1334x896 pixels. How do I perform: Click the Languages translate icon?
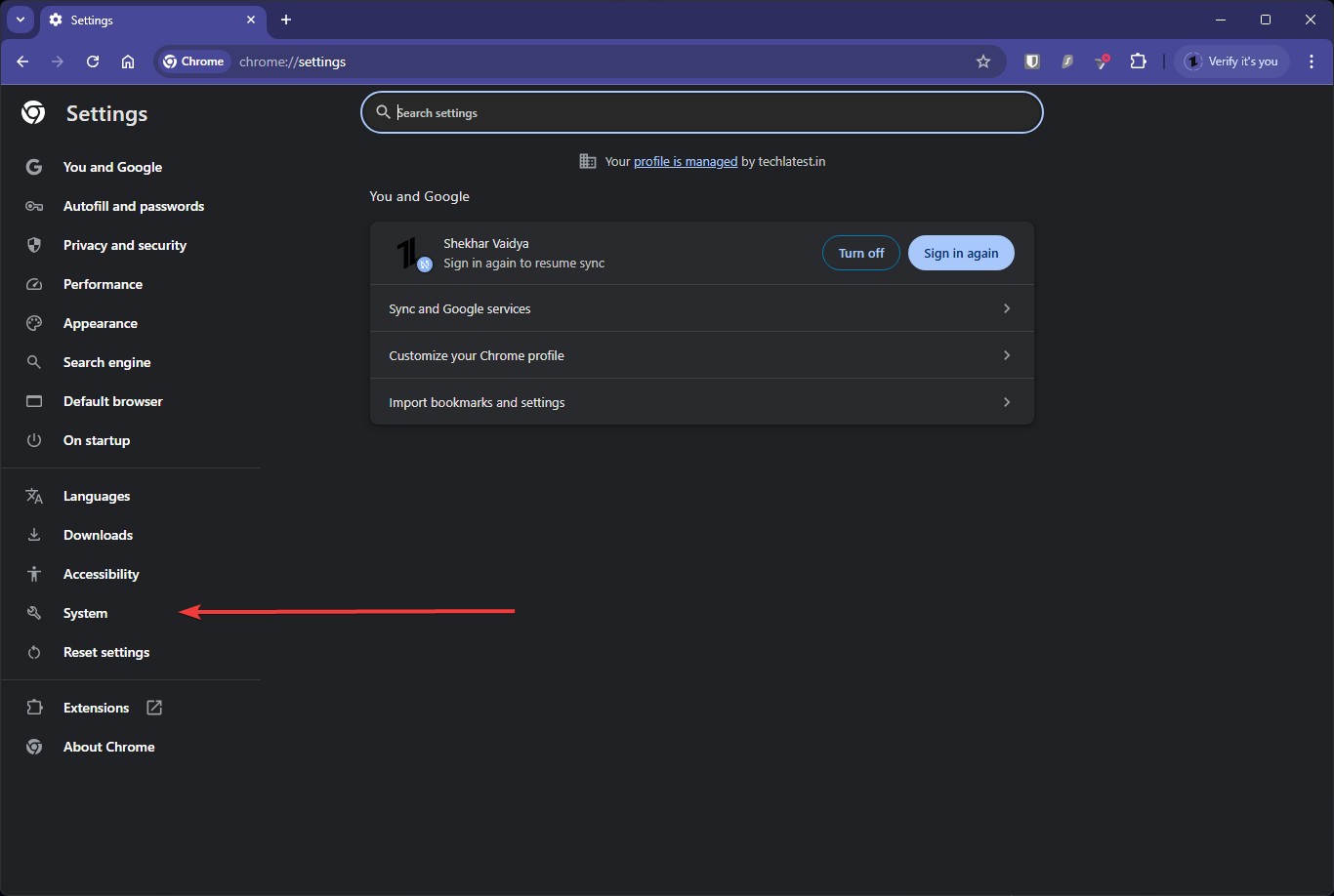pos(33,496)
